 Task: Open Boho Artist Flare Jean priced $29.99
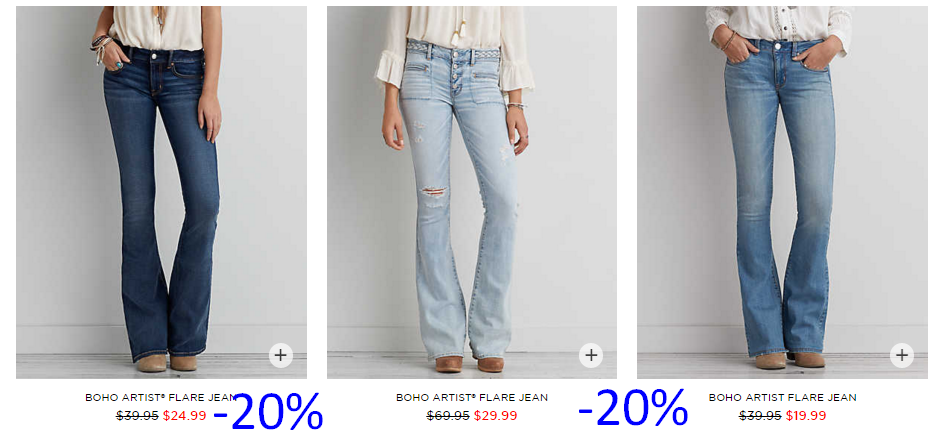pos(472,397)
